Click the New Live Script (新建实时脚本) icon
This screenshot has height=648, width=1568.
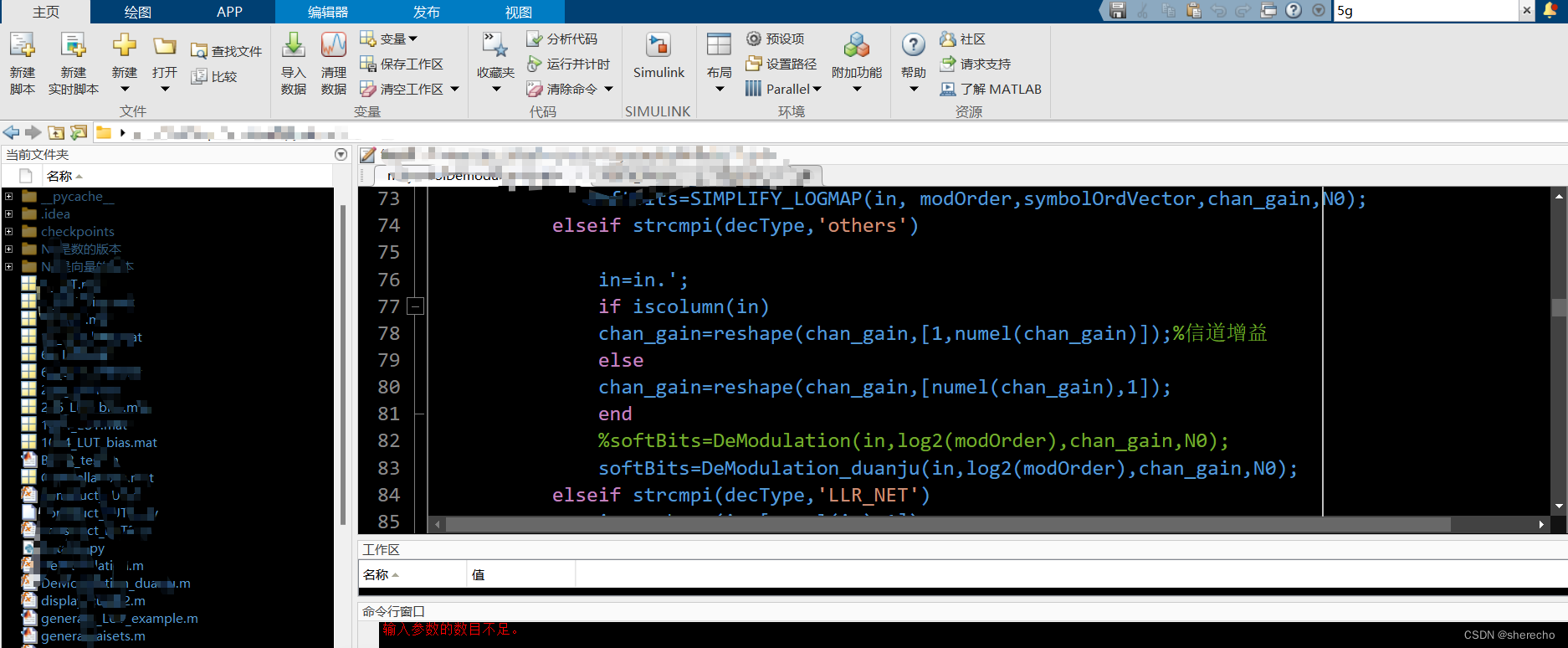(74, 46)
